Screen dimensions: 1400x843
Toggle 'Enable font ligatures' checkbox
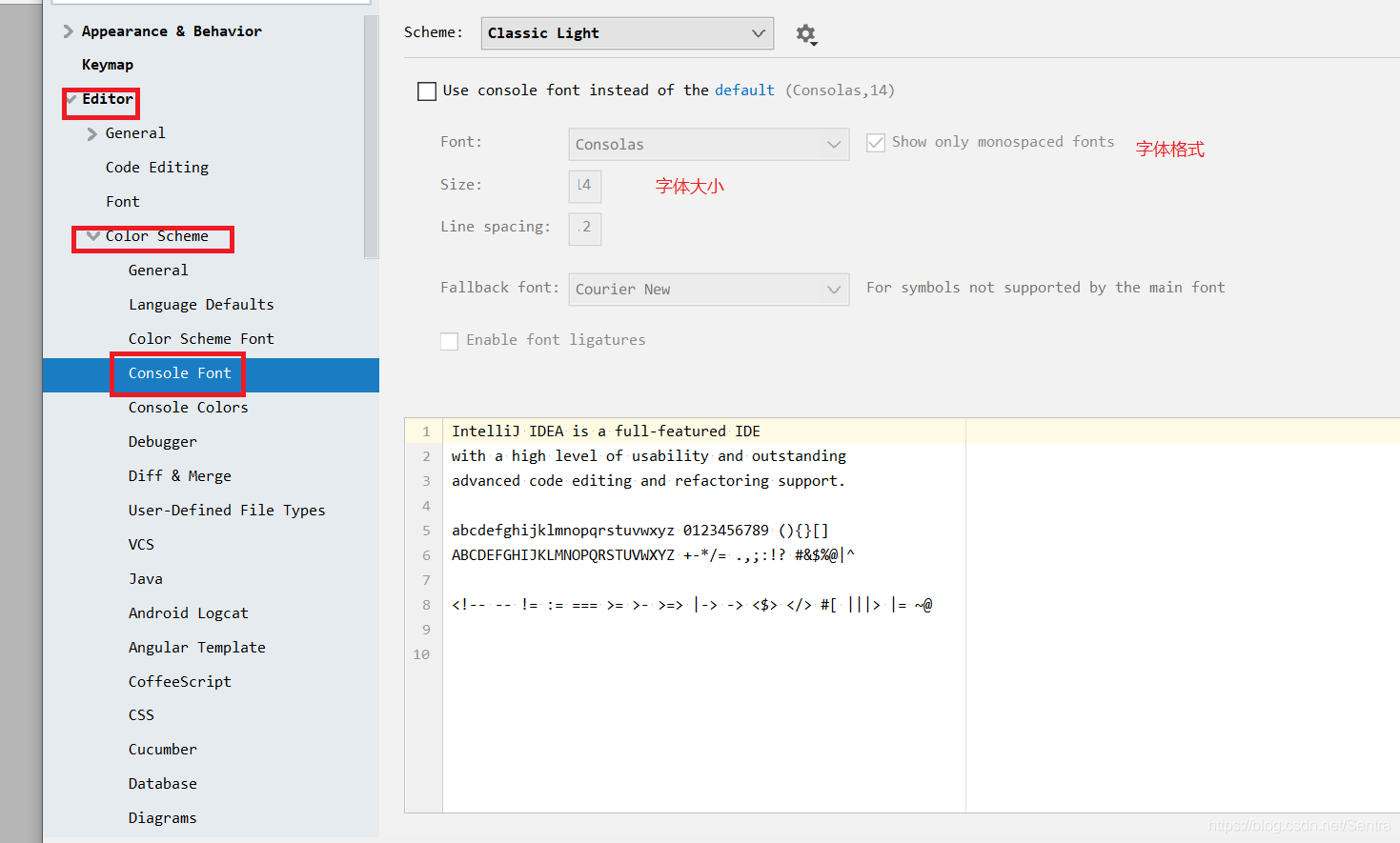[449, 341]
